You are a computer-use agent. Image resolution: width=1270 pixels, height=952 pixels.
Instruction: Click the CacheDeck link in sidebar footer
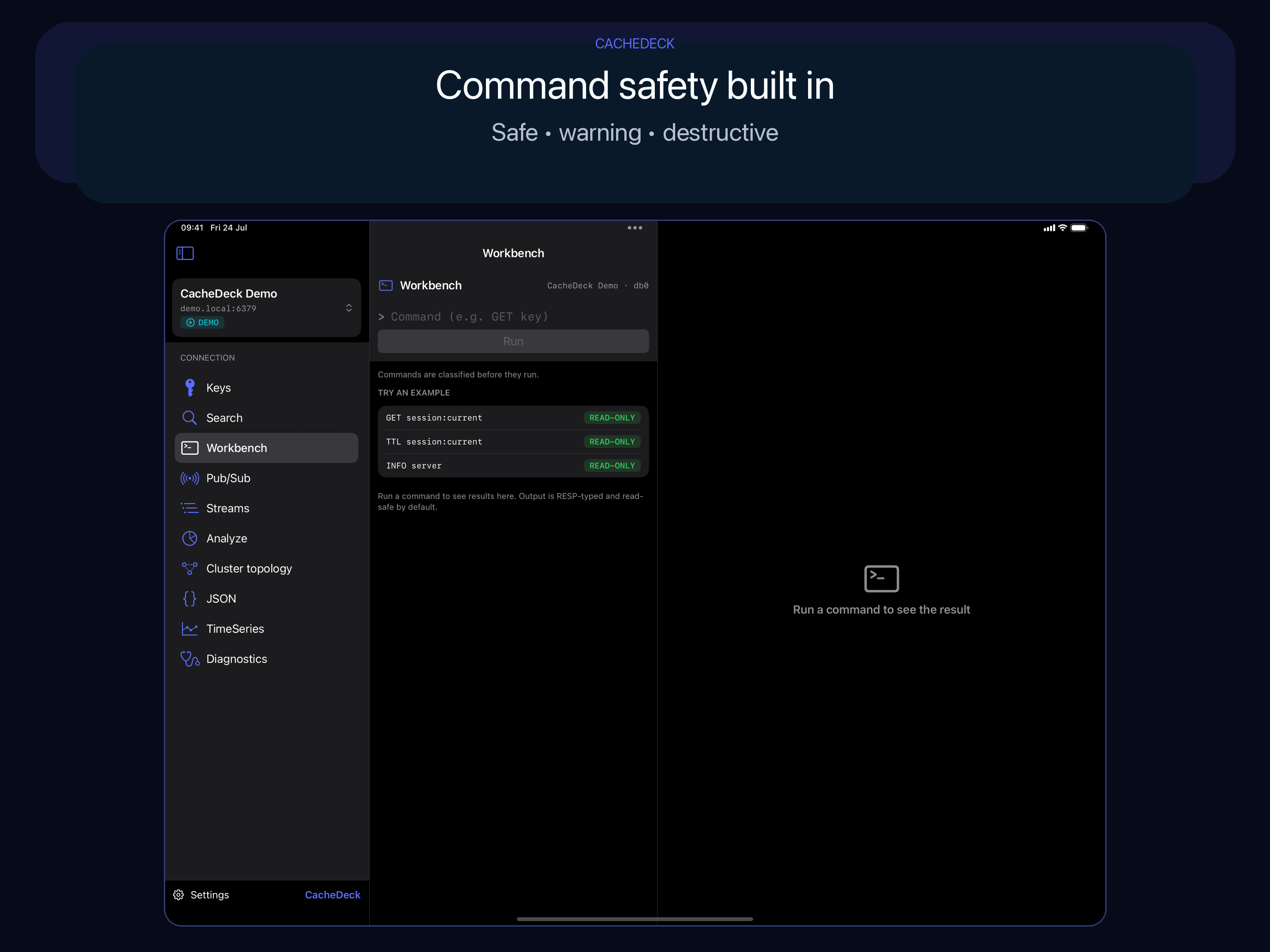pos(332,895)
